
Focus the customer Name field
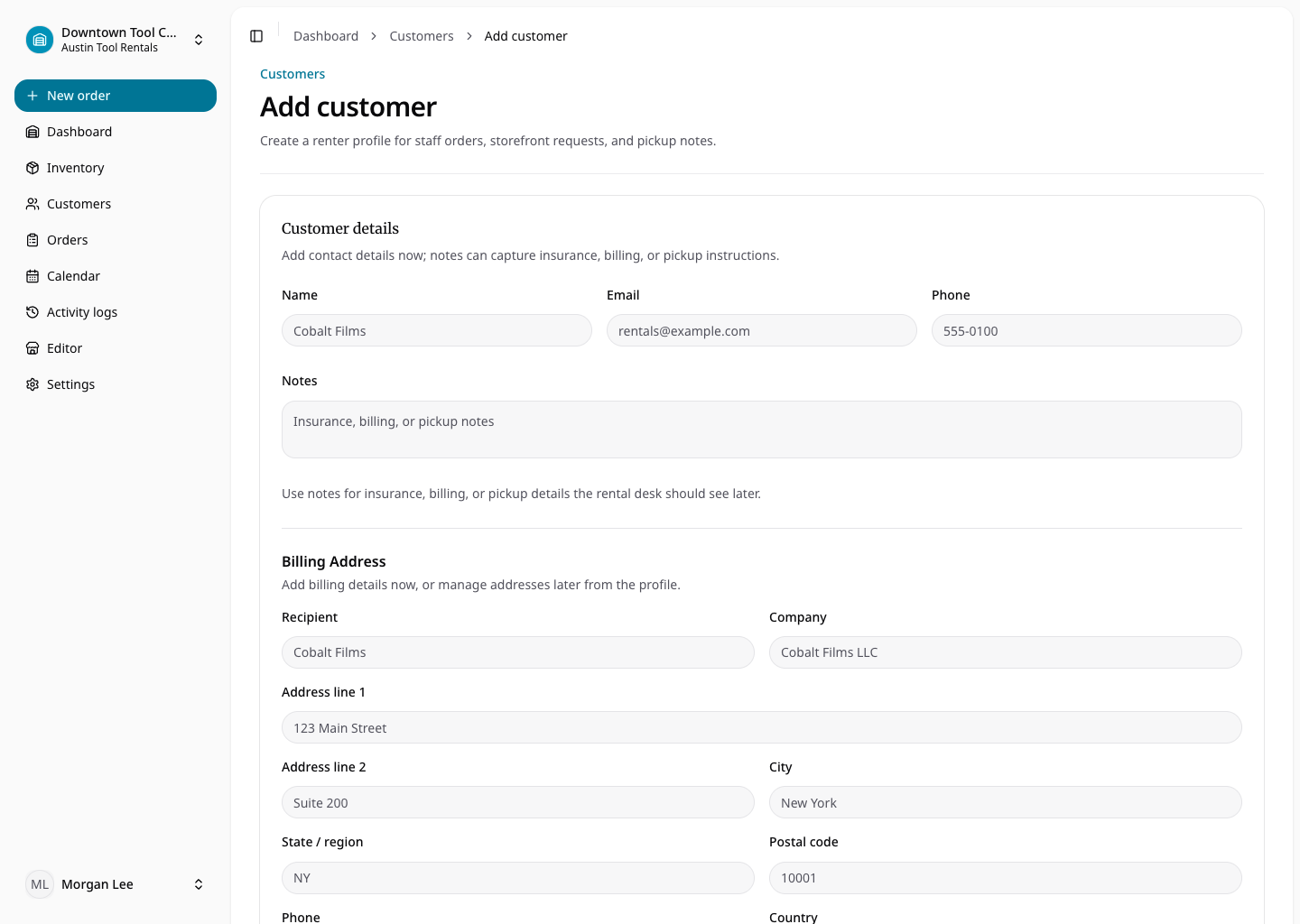437,330
